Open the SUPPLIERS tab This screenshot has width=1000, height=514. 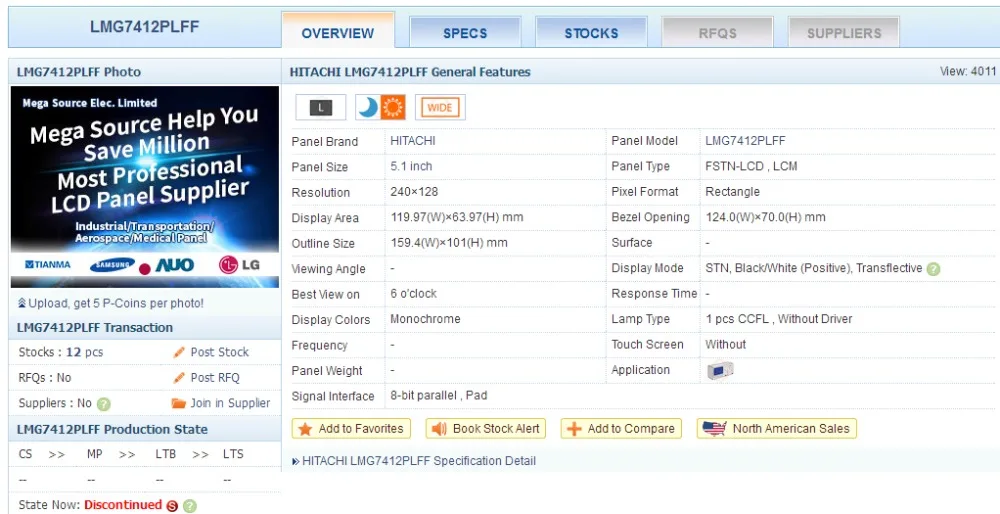click(x=844, y=33)
